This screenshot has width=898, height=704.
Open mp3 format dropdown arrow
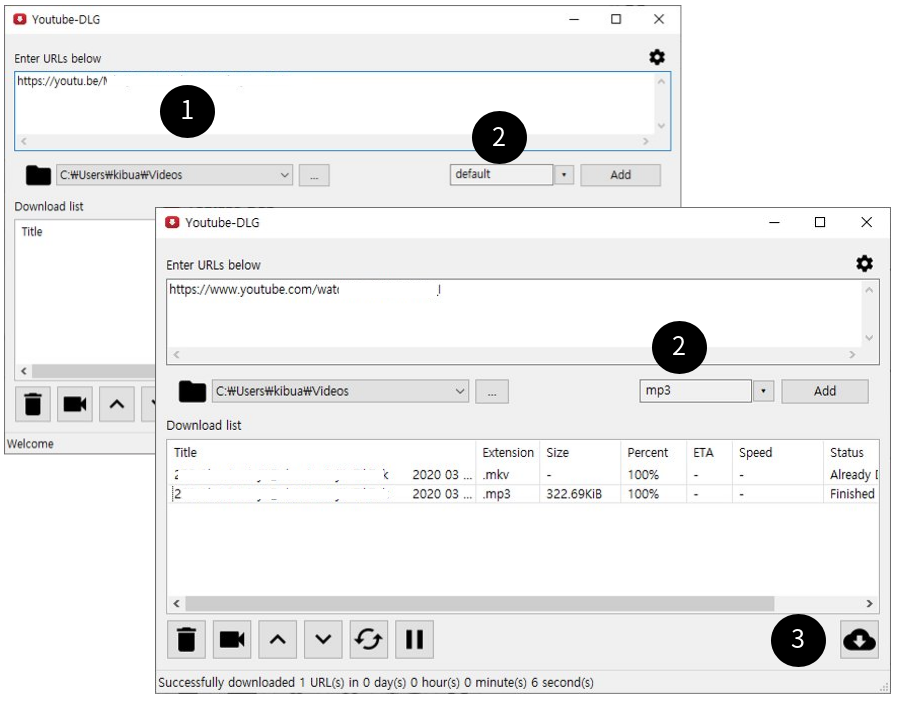(x=763, y=391)
